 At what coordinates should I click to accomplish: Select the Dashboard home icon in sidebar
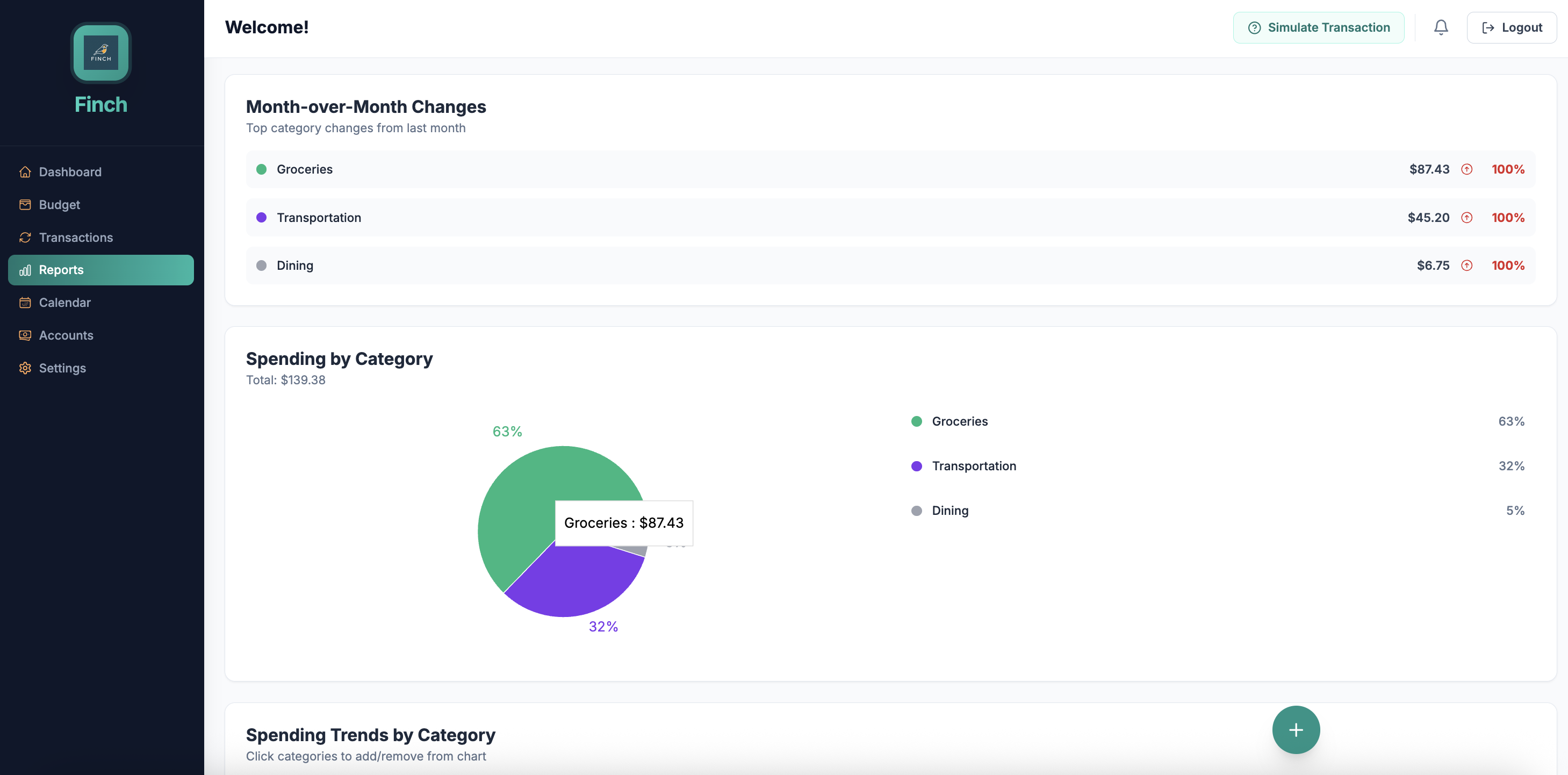(x=25, y=171)
